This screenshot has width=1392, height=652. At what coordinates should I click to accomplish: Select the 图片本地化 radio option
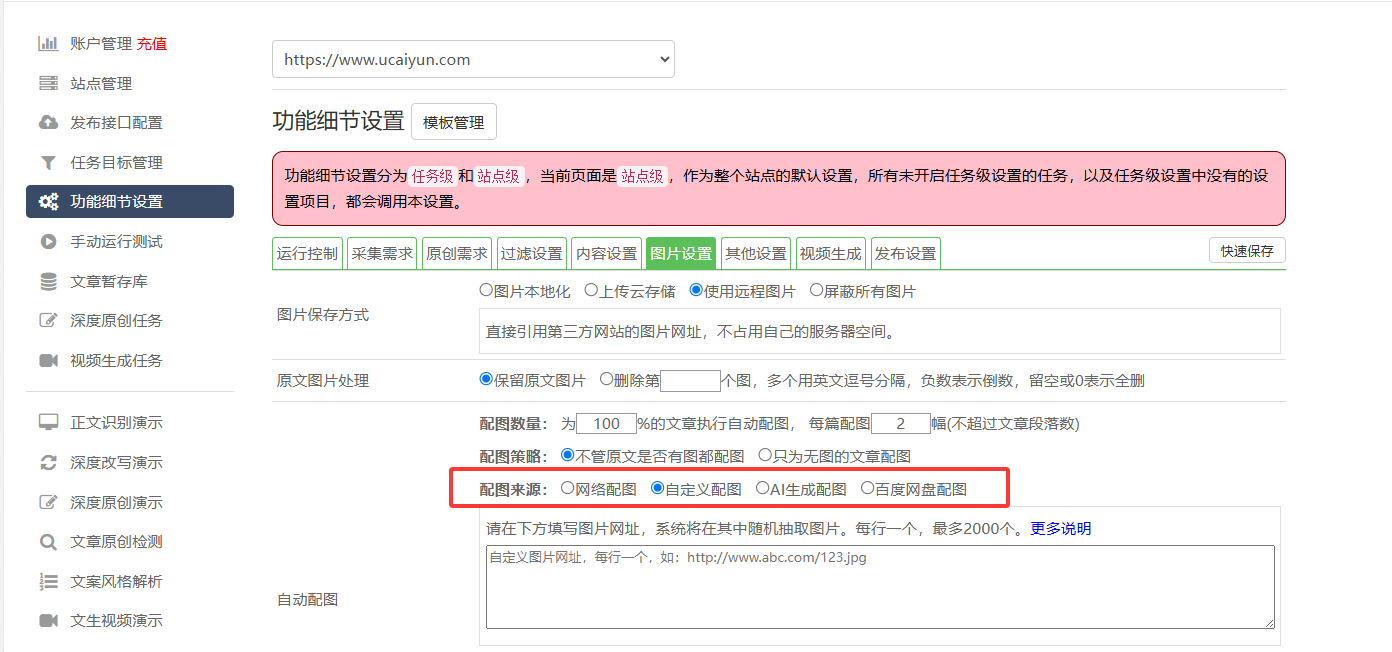click(x=487, y=291)
